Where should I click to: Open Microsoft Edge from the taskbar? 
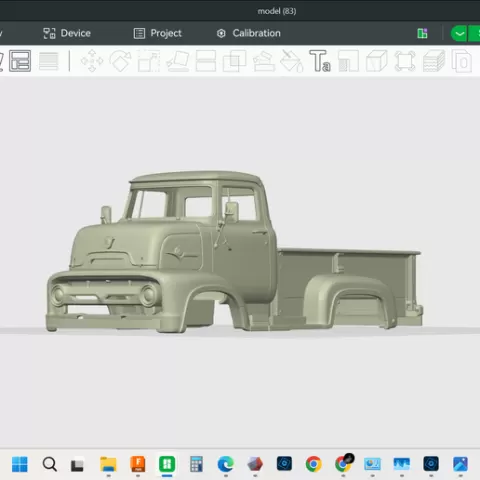pyautogui.click(x=226, y=464)
